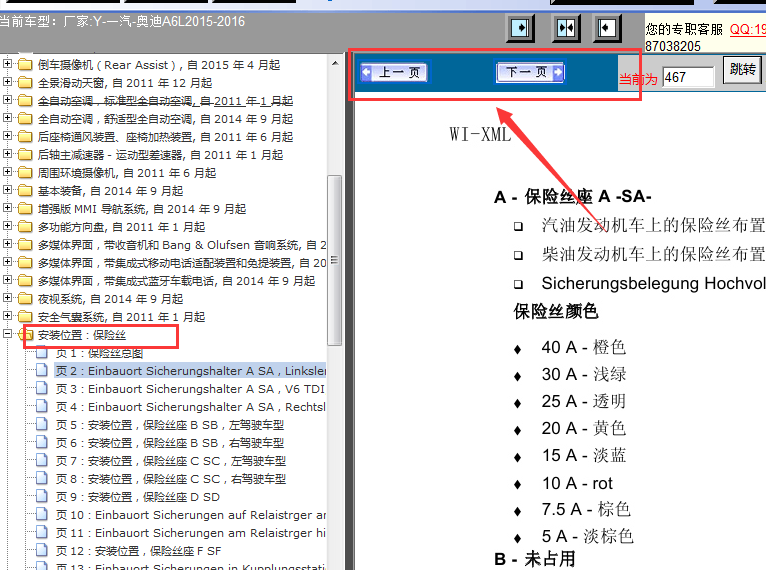Expand the 夜视系统 tree node

(x=7, y=298)
